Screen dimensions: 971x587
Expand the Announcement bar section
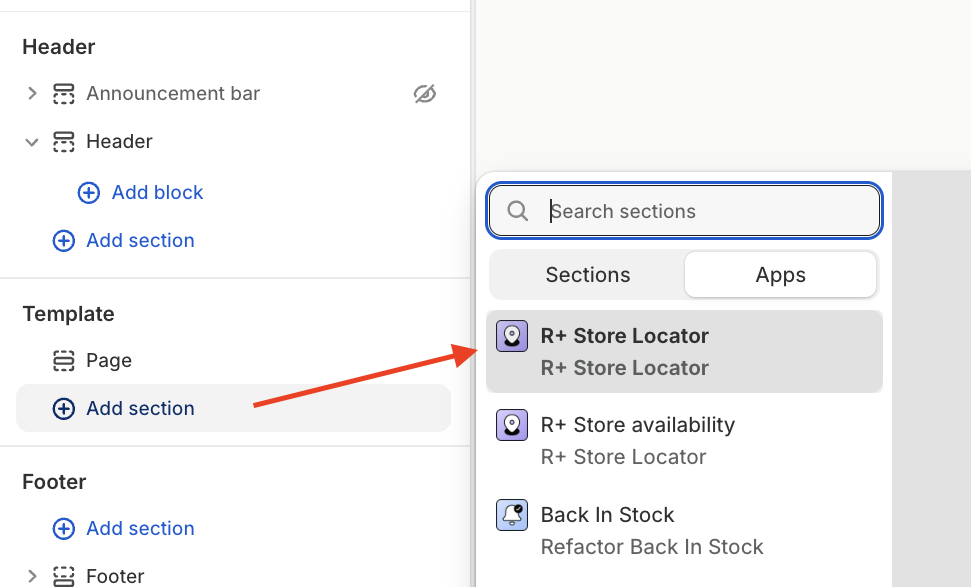pyautogui.click(x=32, y=93)
